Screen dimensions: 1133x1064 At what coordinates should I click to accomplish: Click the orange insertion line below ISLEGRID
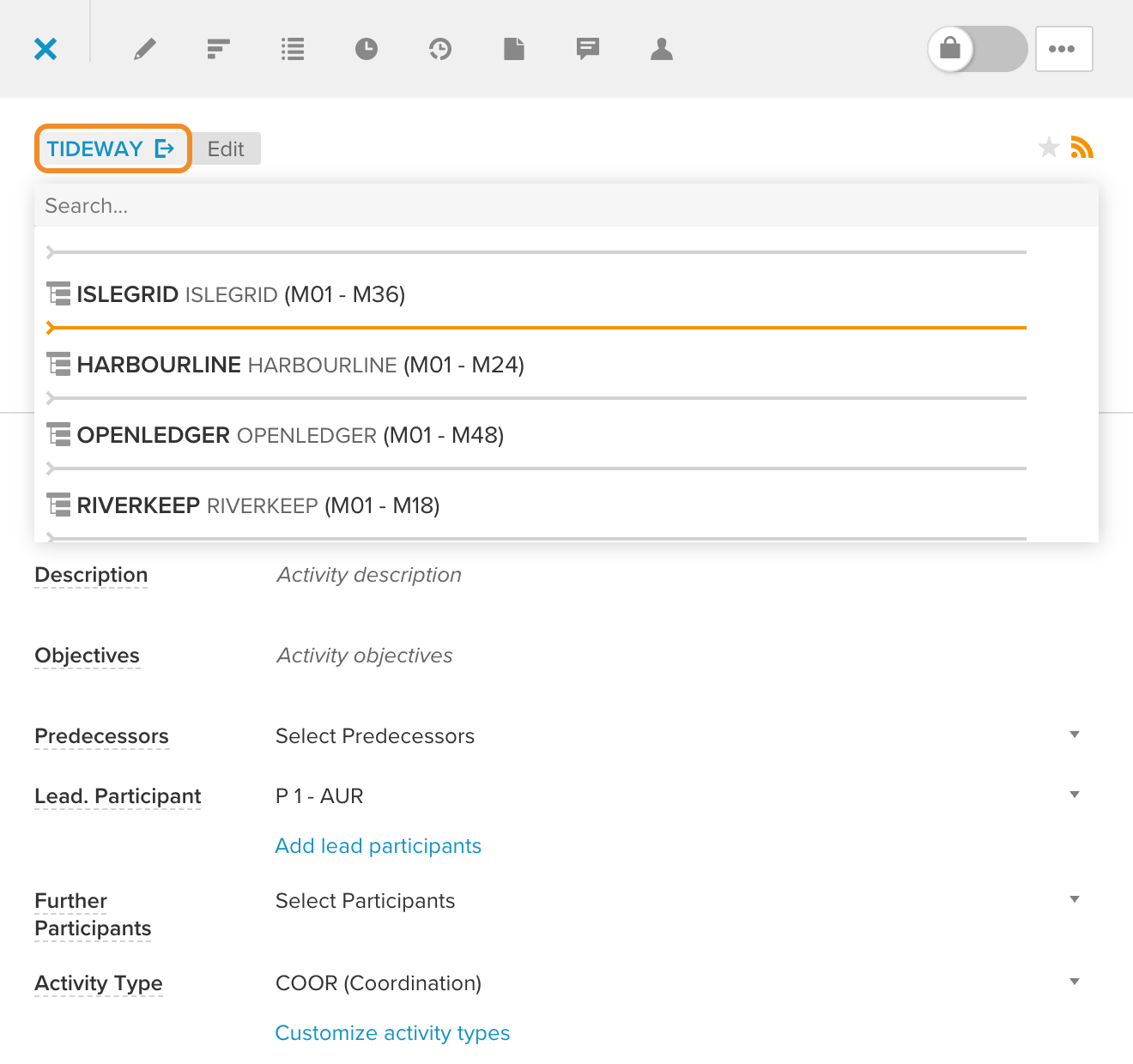tap(536, 328)
